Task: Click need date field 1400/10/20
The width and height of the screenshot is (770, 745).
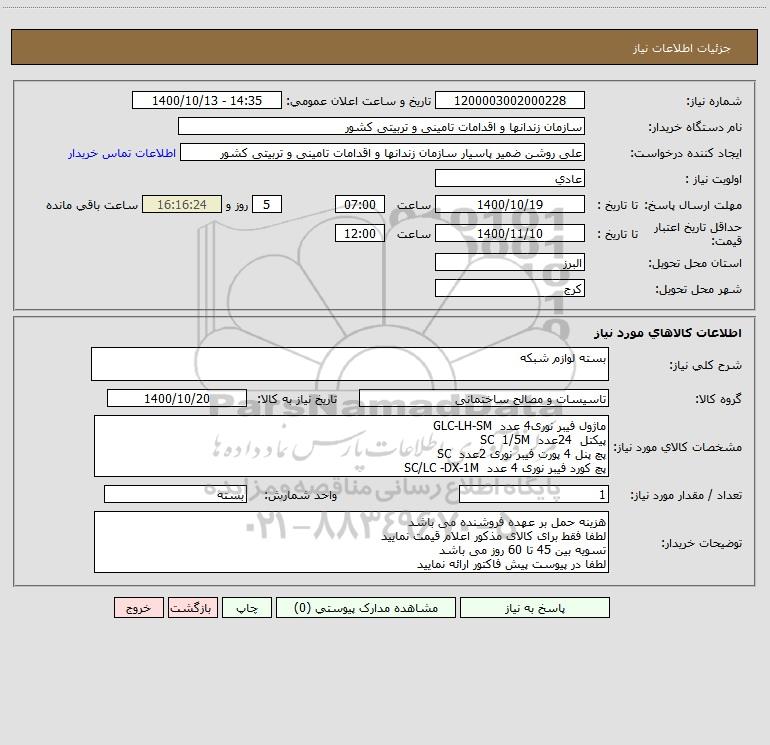Action: [177, 398]
